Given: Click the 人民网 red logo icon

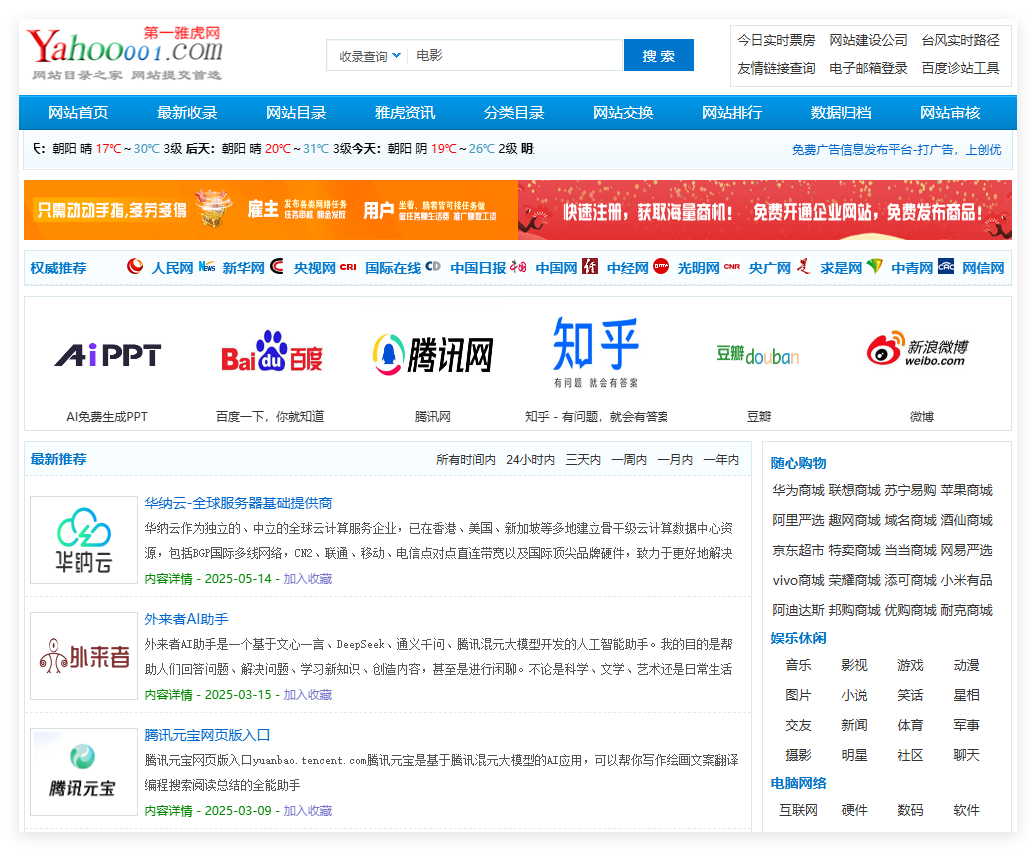Looking at the screenshot, I should tap(135, 266).
